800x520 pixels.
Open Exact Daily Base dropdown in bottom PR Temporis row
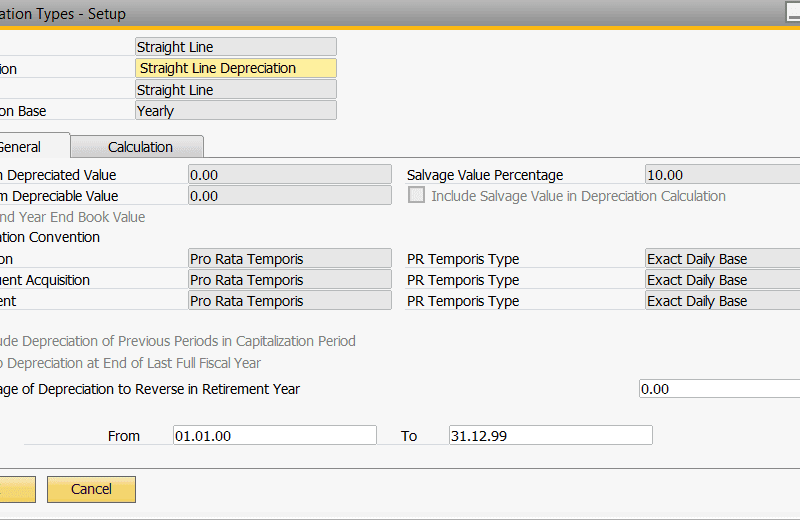pyautogui.click(x=722, y=301)
